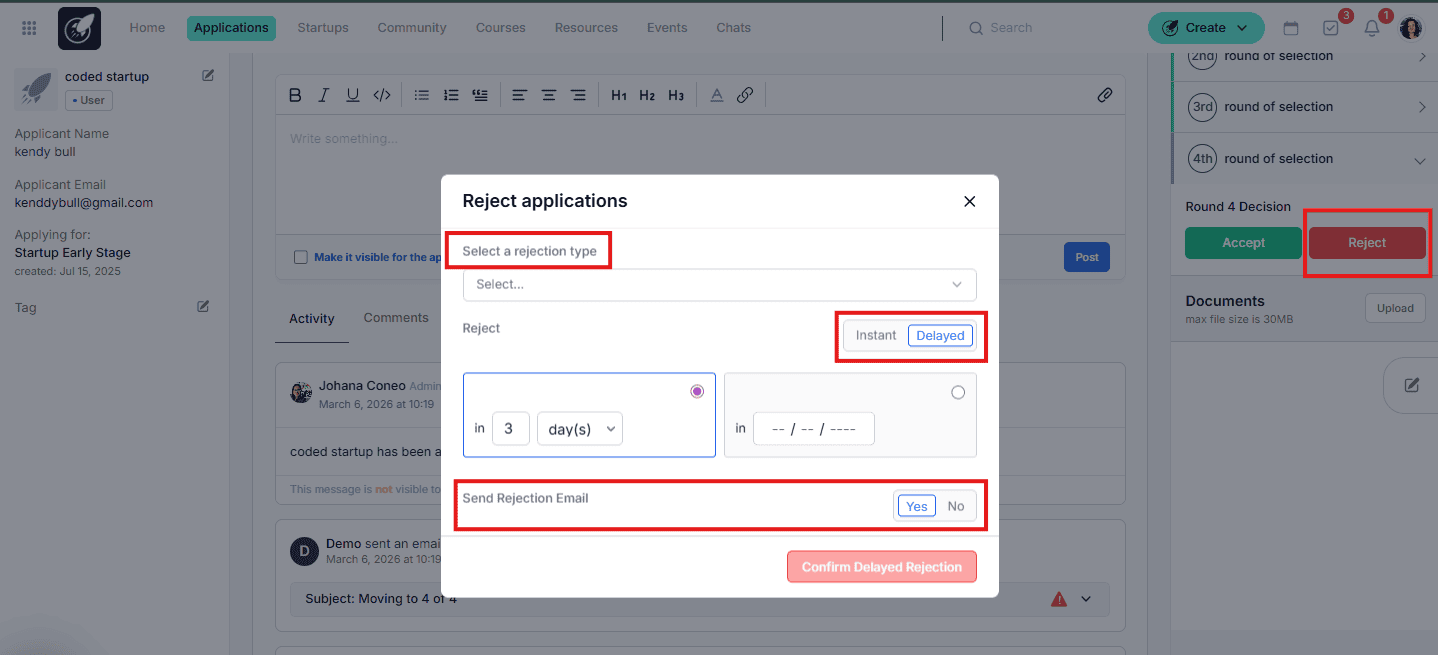
Task: Open the Startups menu item
Action: [x=323, y=28]
